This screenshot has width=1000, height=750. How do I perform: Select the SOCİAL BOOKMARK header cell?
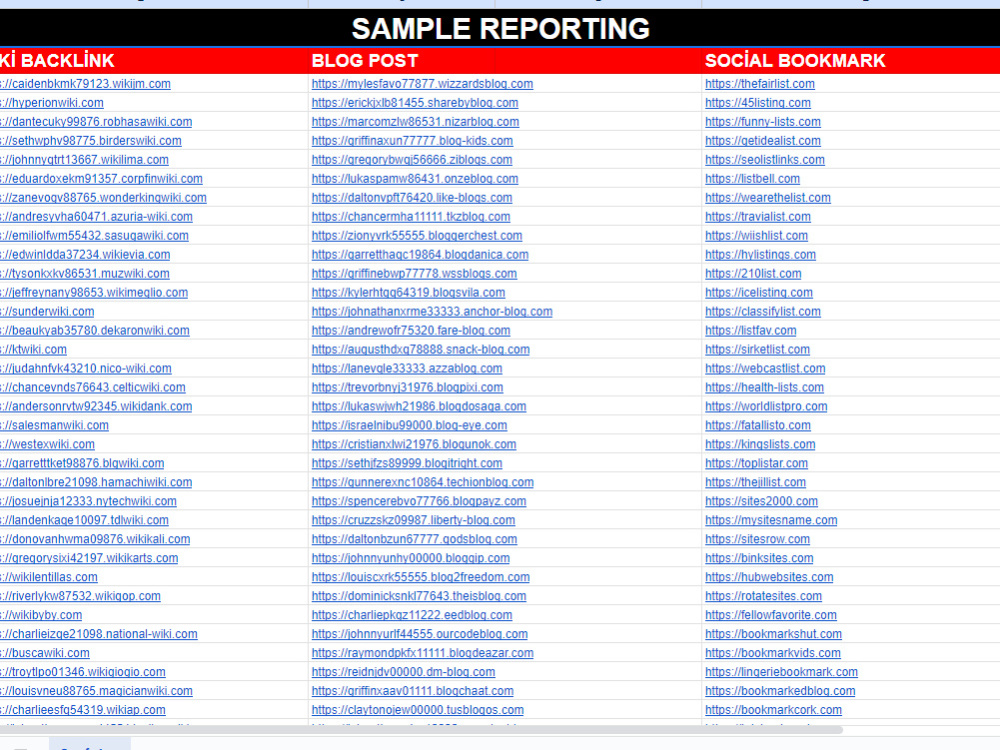[851, 61]
